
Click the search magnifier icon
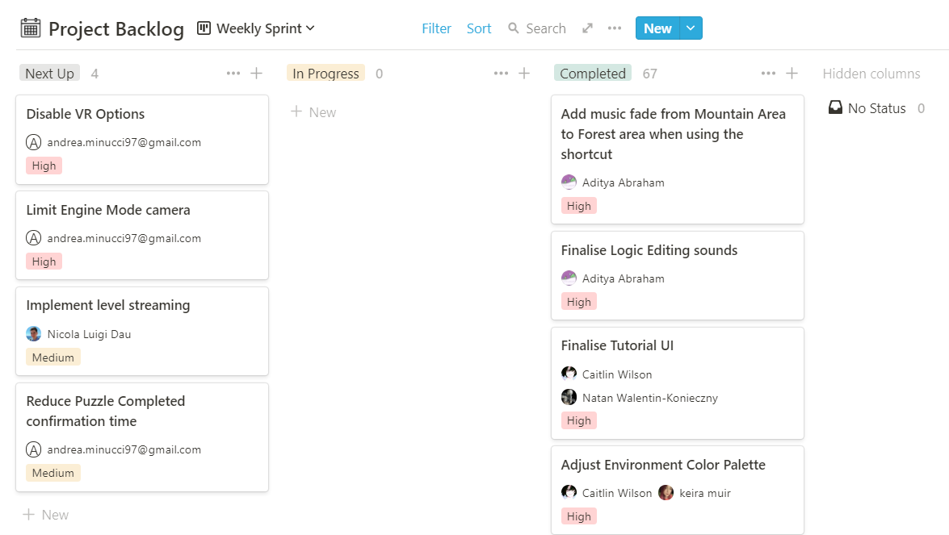514,28
